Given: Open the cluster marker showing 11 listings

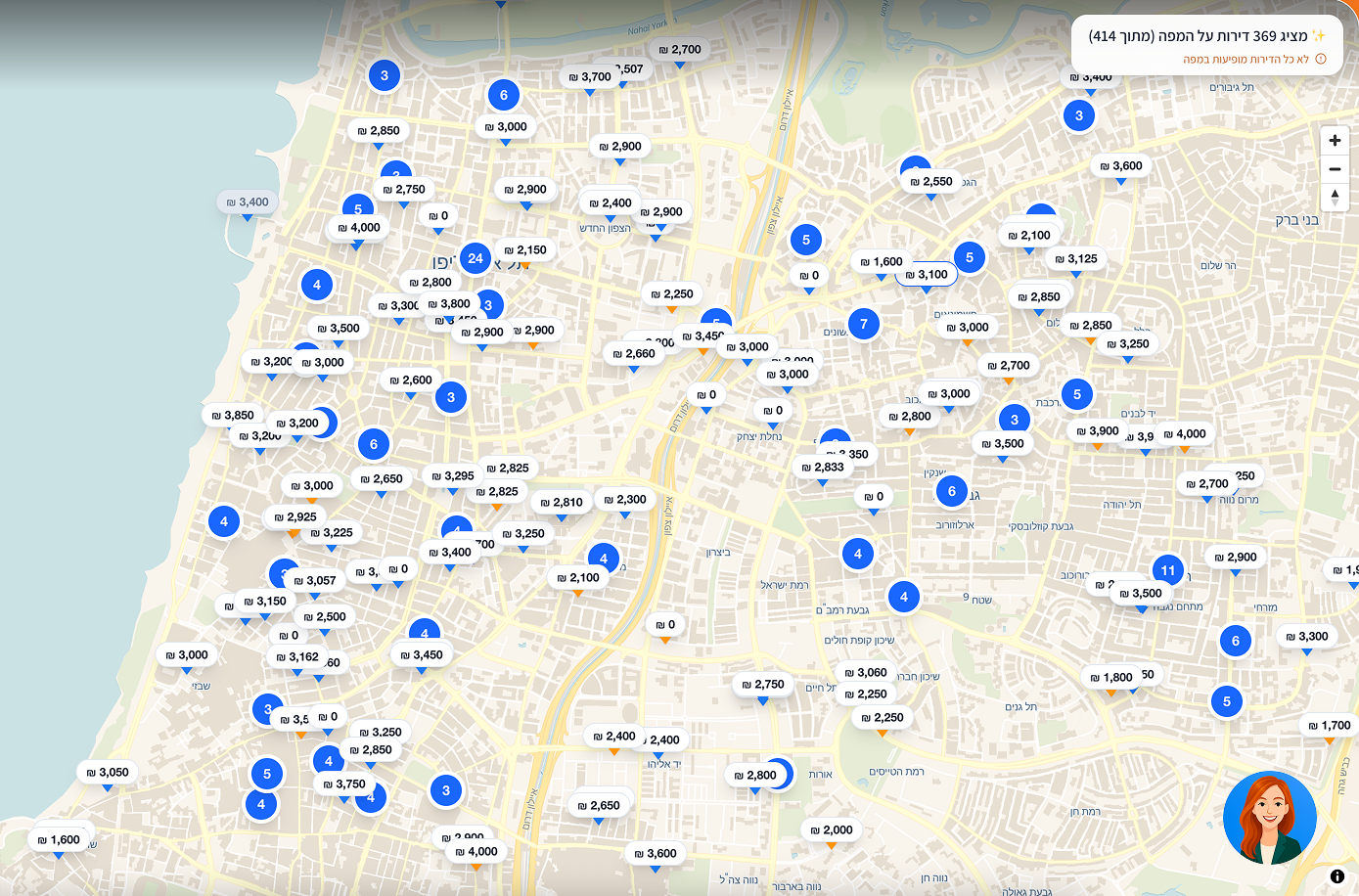Looking at the screenshot, I should (x=1167, y=570).
